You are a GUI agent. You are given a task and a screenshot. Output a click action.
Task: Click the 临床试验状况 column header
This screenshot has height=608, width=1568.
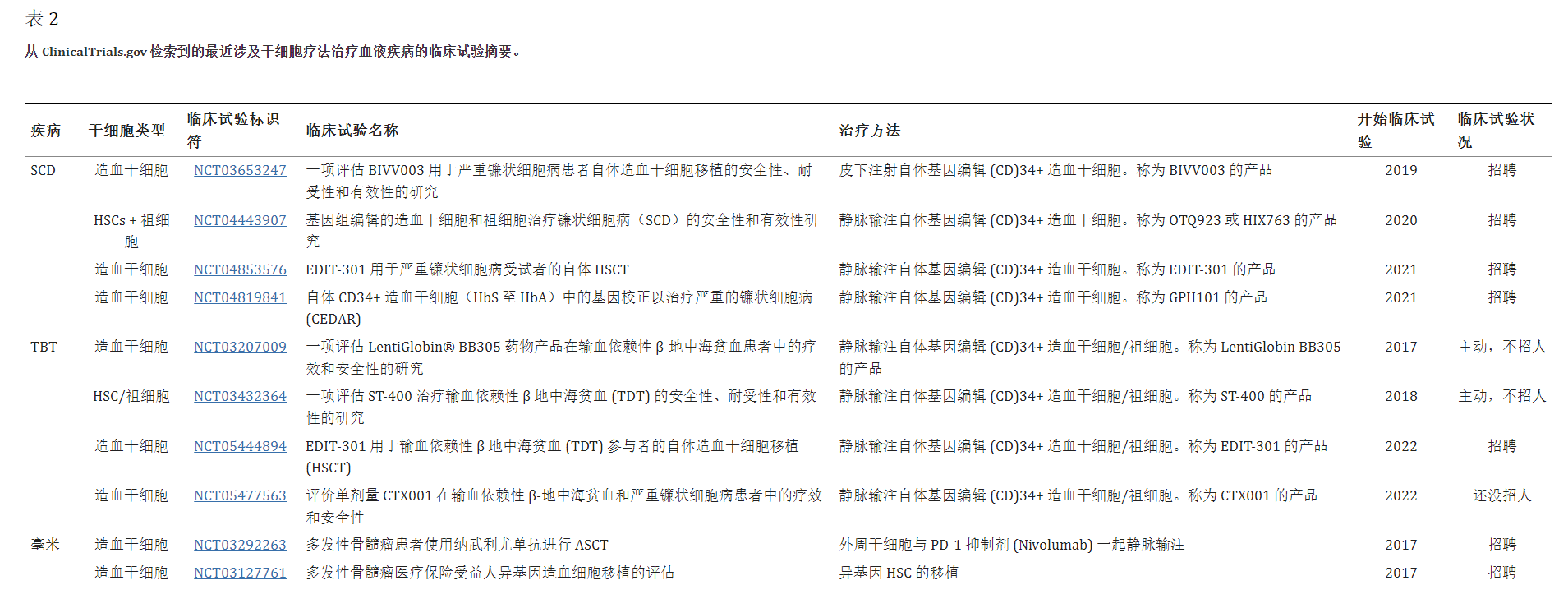point(1496,130)
